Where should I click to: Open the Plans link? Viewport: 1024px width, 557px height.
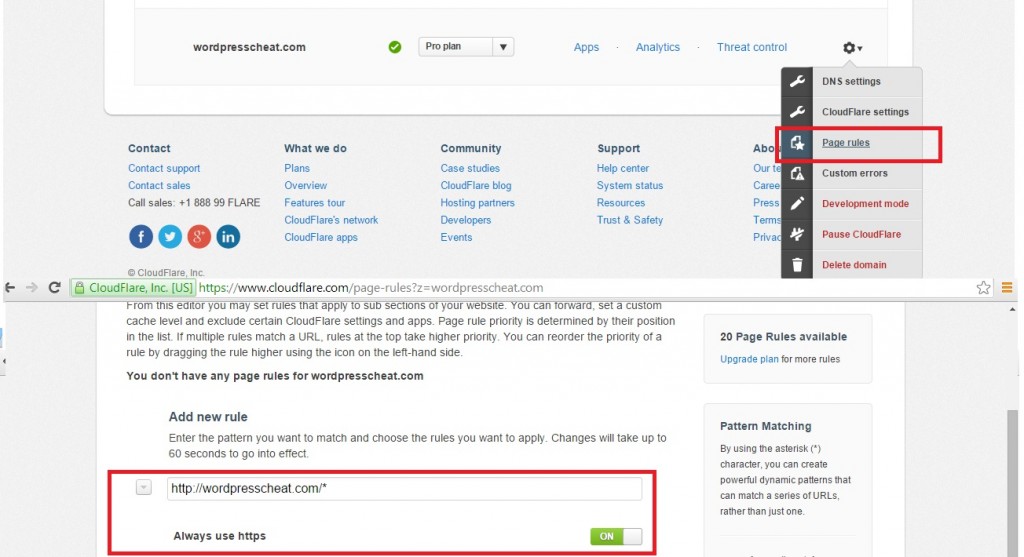(x=297, y=168)
